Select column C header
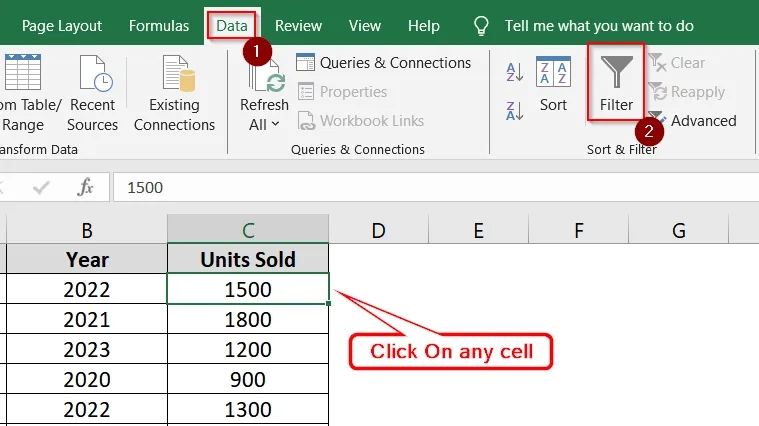Viewport: 759px width, 426px height. pos(248,230)
